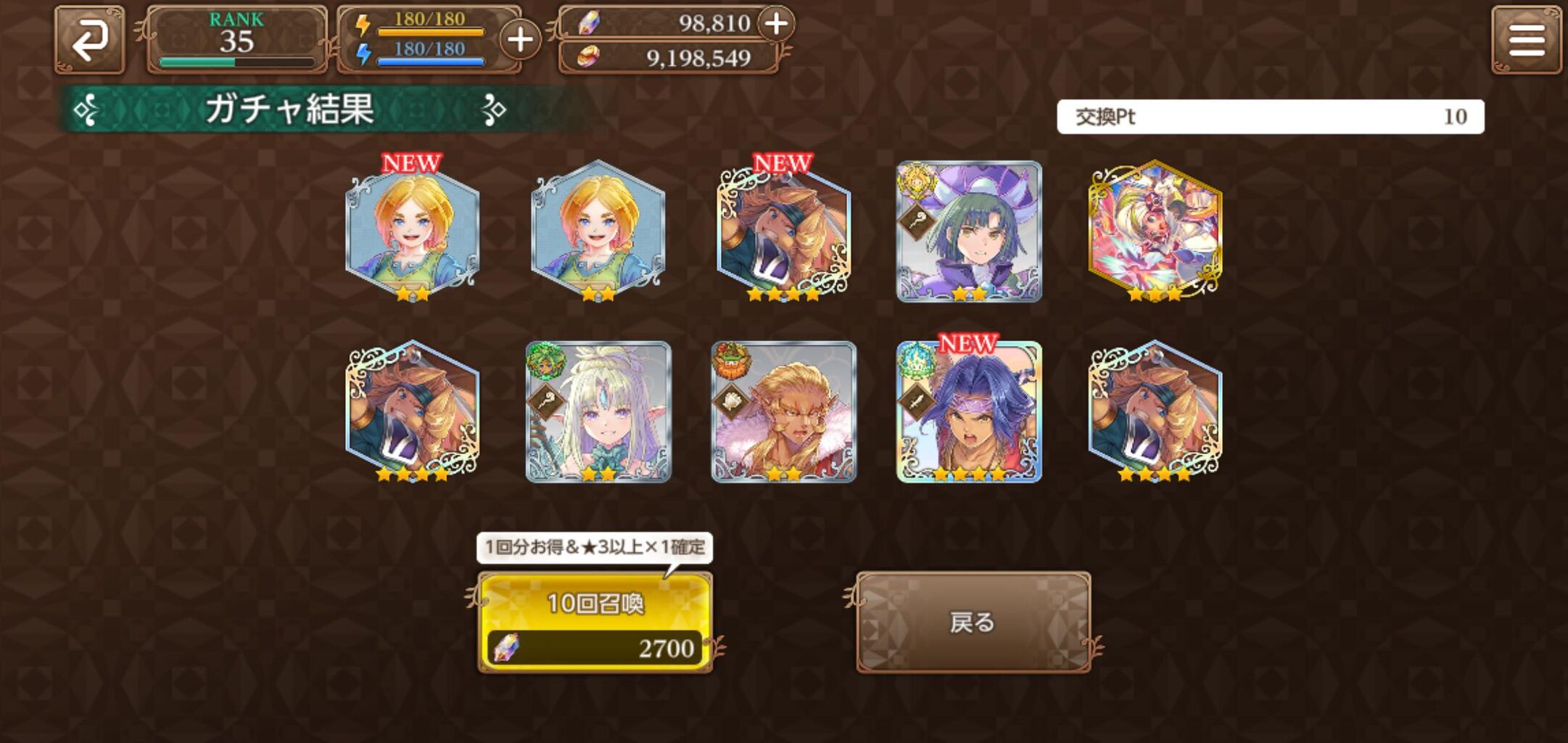The height and width of the screenshot is (743, 1568).
Task: Click the RANK 35 experience bar
Action: 237,62
